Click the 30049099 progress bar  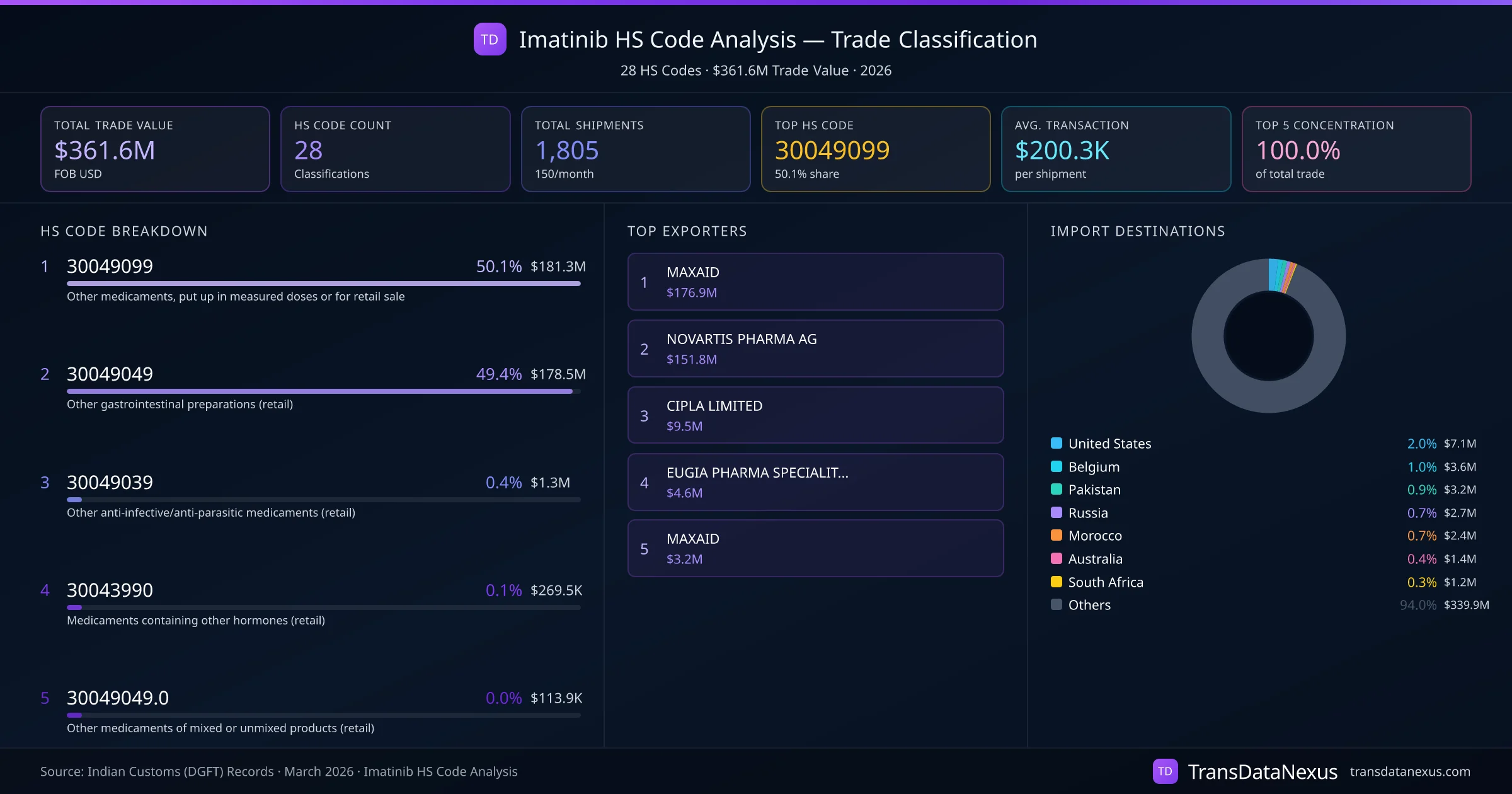tap(323, 284)
